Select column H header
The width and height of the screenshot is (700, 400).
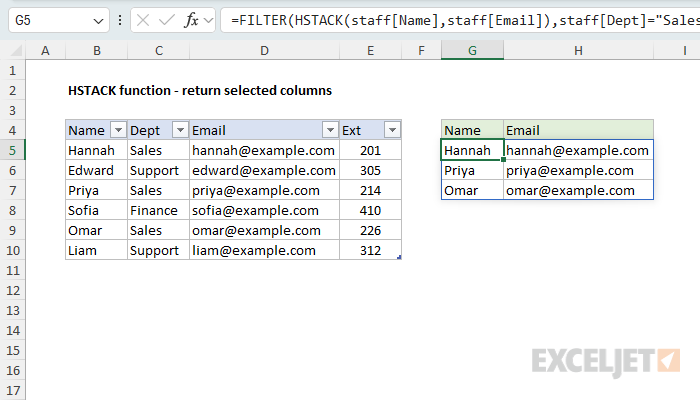pyautogui.click(x=578, y=51)
